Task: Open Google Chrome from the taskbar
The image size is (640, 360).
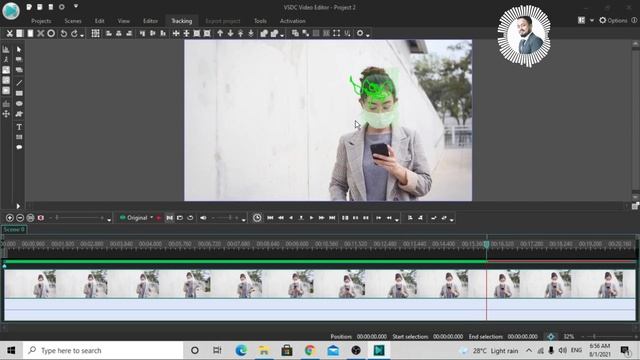Action: 310,350
